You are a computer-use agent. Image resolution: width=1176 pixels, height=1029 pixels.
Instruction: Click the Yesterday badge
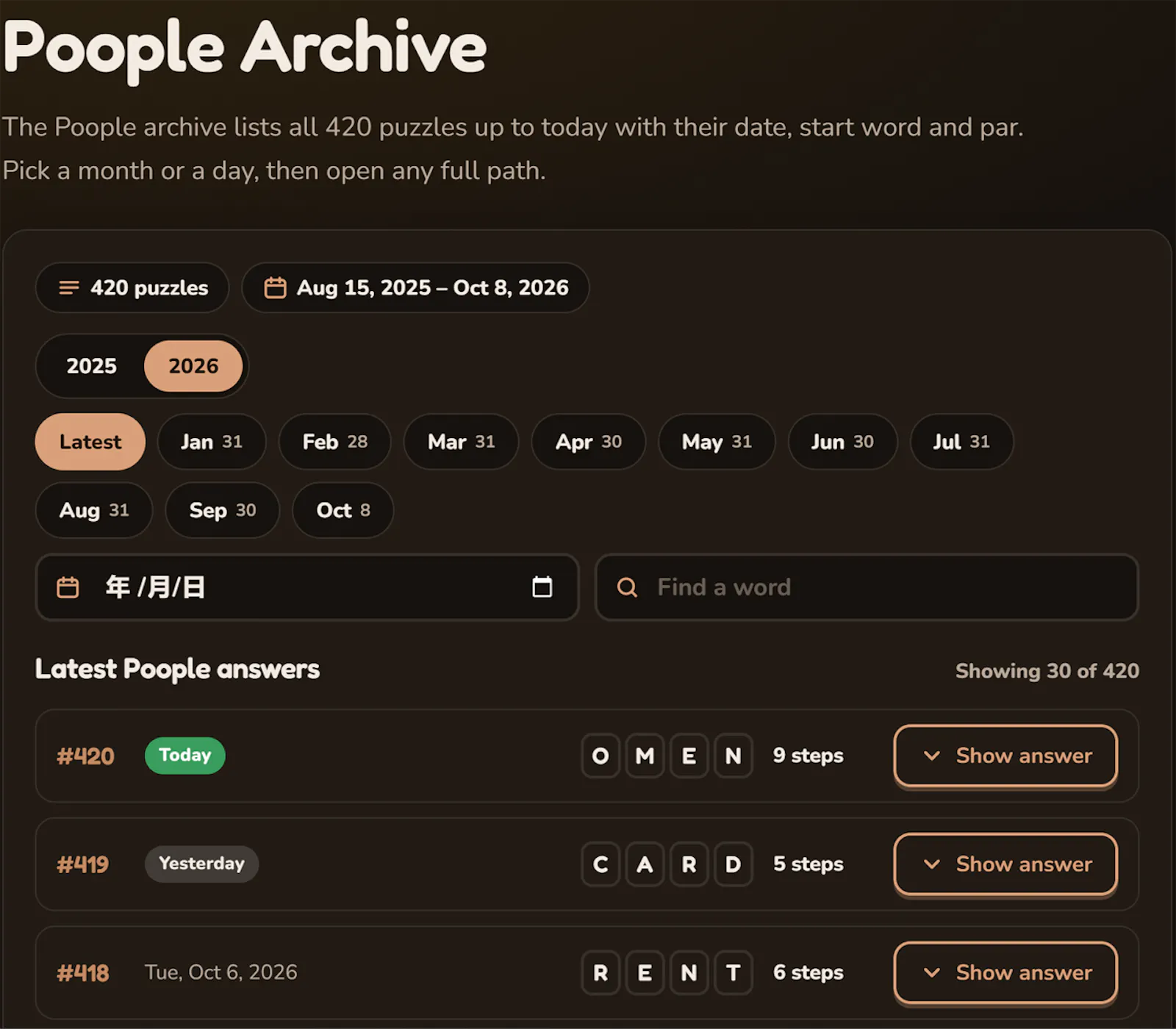pyautogui.click(x=202, y=864)
